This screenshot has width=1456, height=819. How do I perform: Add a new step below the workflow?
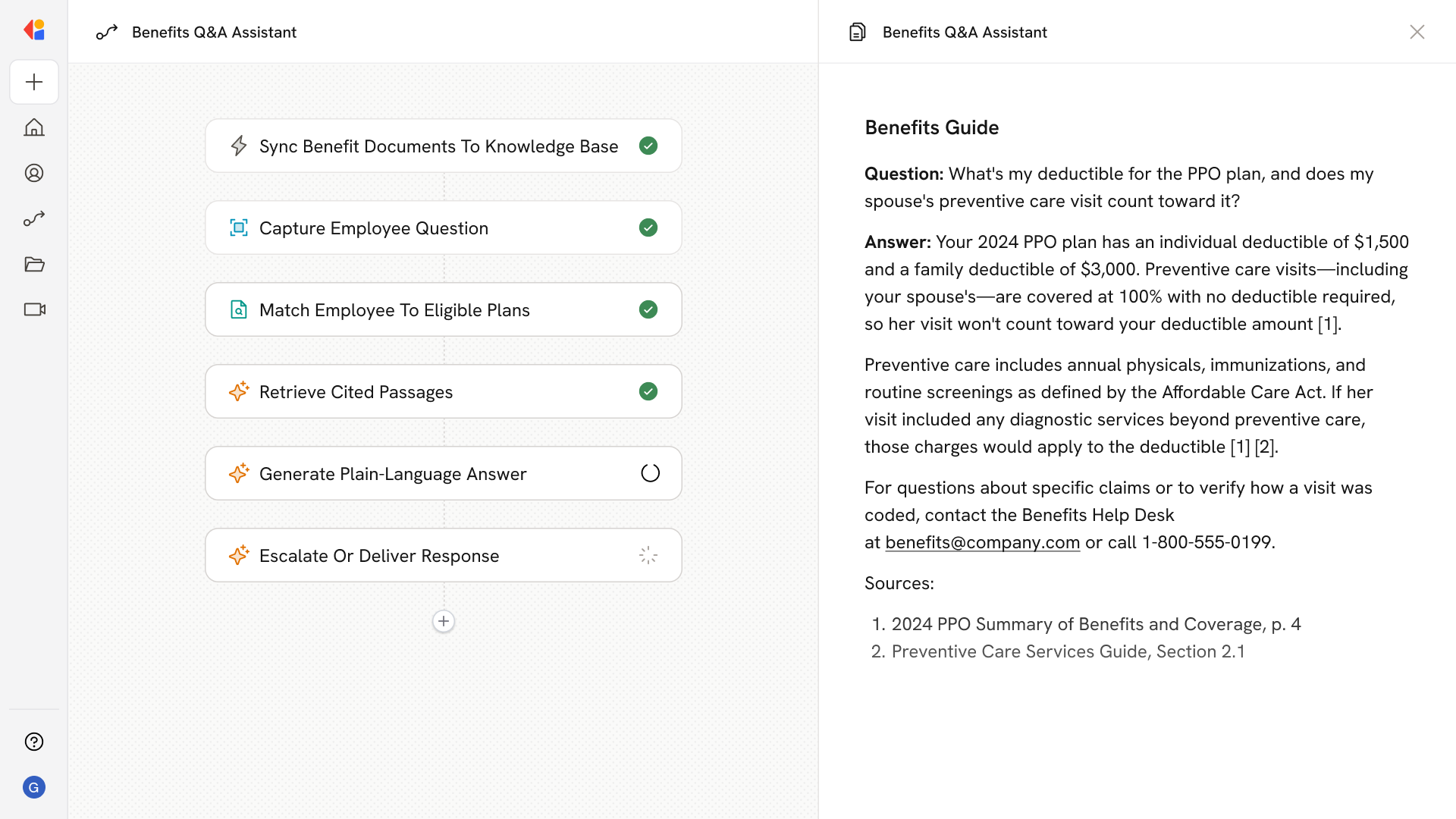[x=444, y=621]
